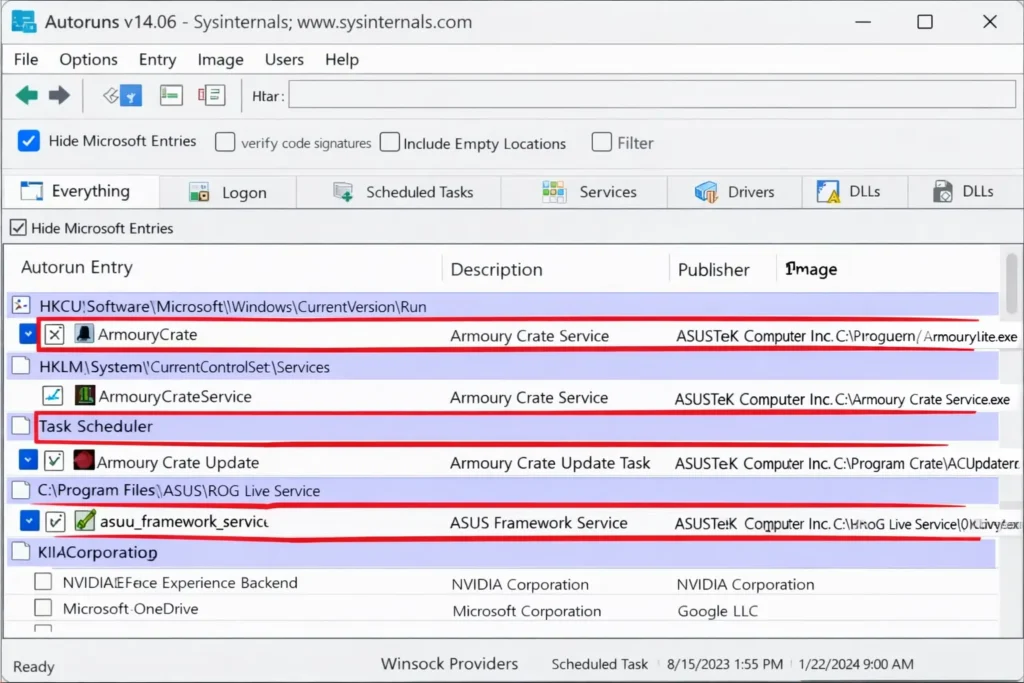Click the green list toolbar icon
The width and height of the screenshot is (1024, 683).
171,96
